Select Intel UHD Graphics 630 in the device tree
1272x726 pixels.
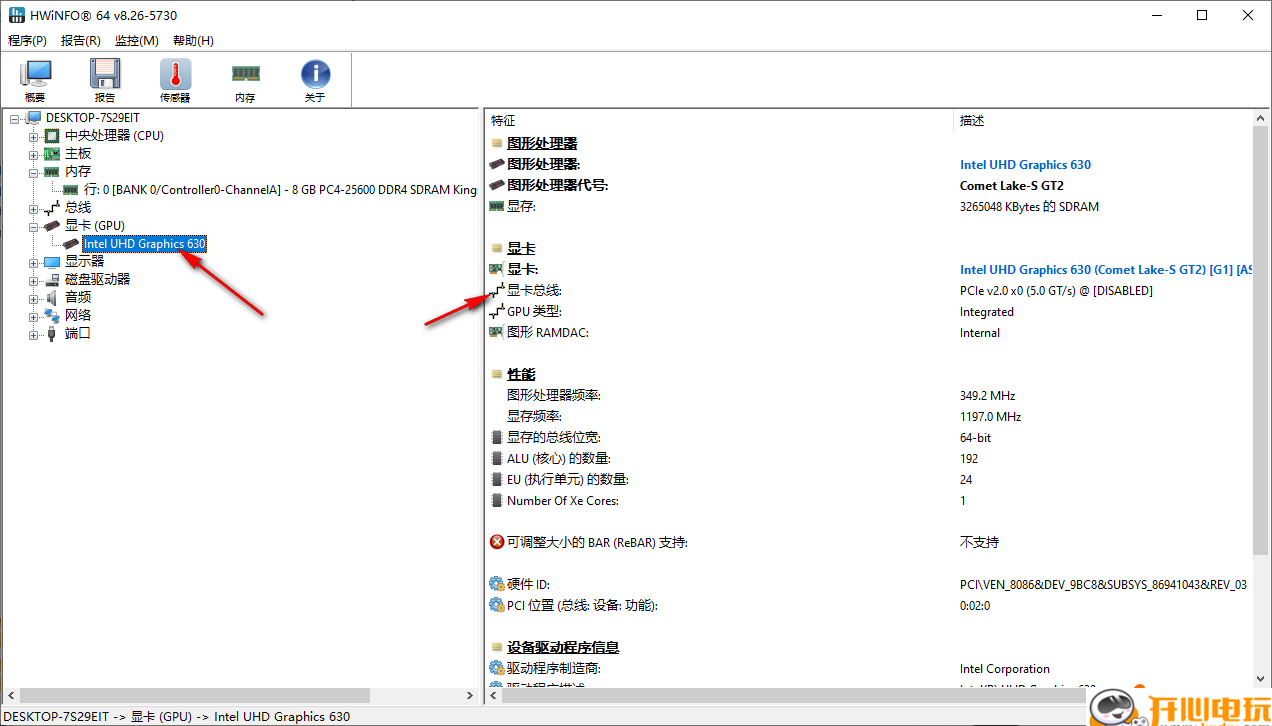point(144,243)
